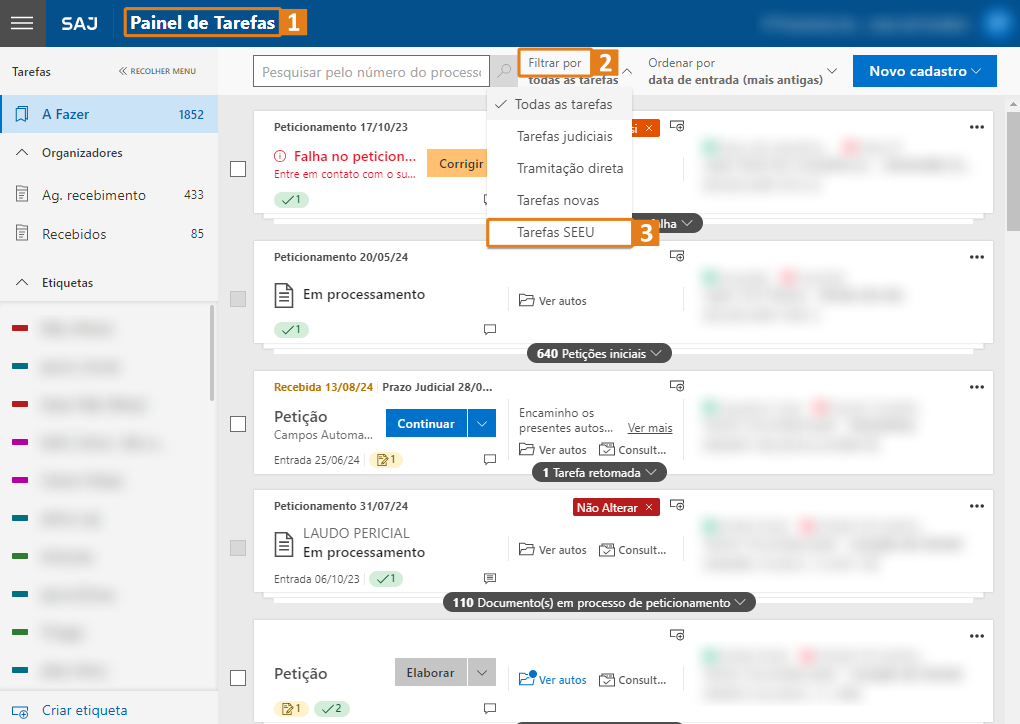Select Tarefas SEEU filter option

(556, 232)
